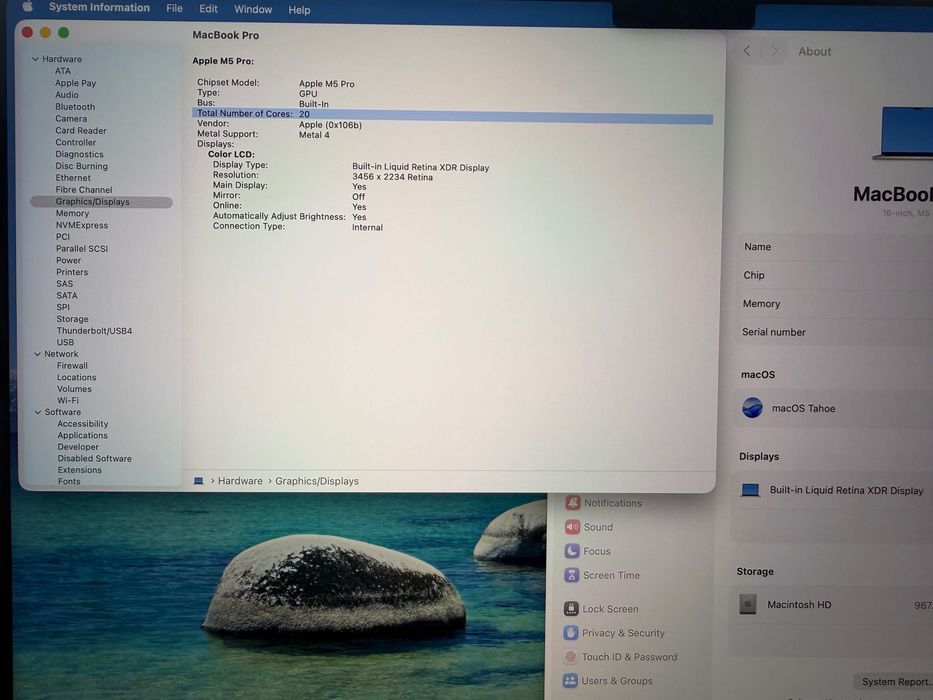Click the Chipset Model value Apple M5 Pro

click(327, 84)
